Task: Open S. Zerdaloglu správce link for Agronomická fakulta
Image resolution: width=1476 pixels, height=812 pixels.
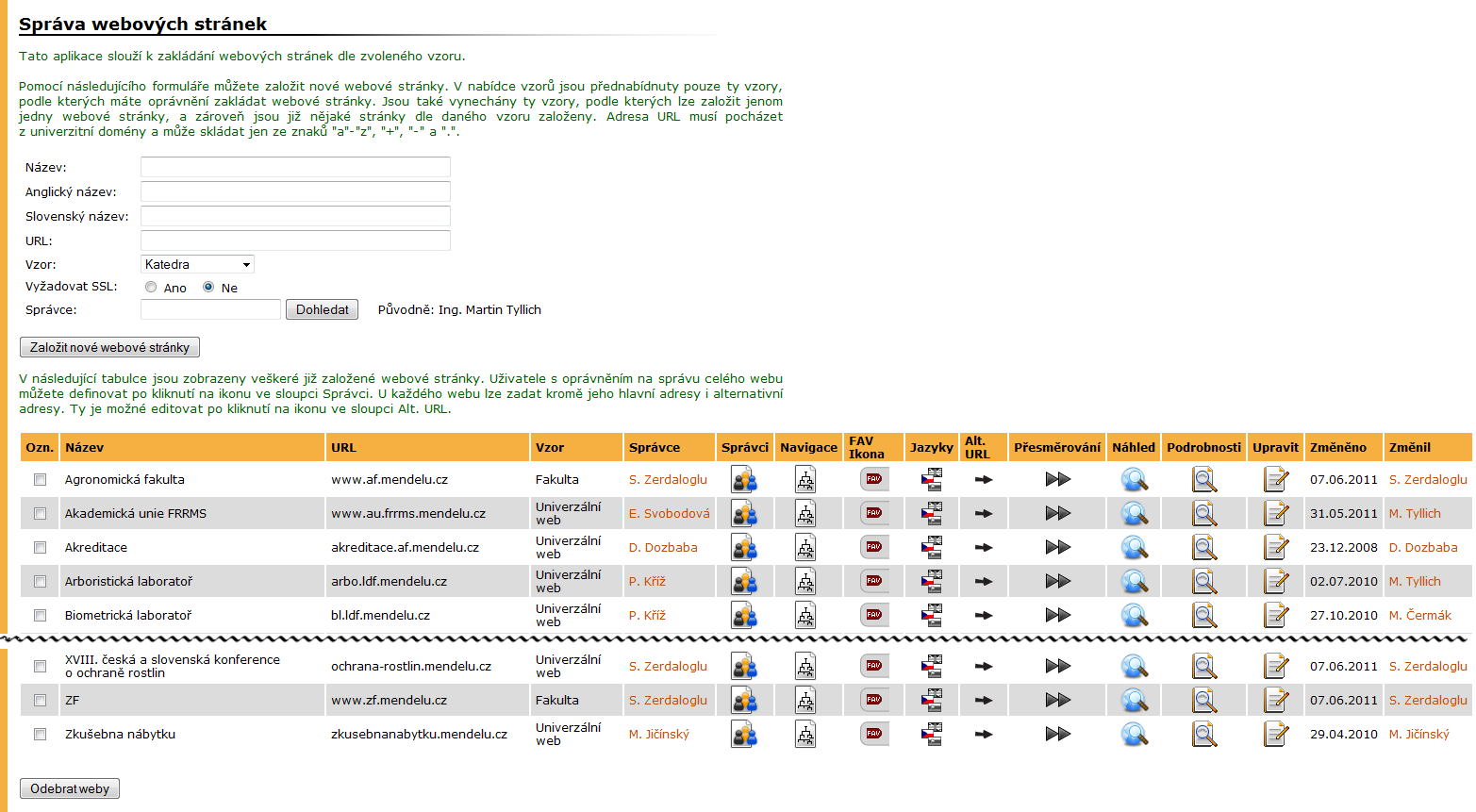Action: pos(668,480)
